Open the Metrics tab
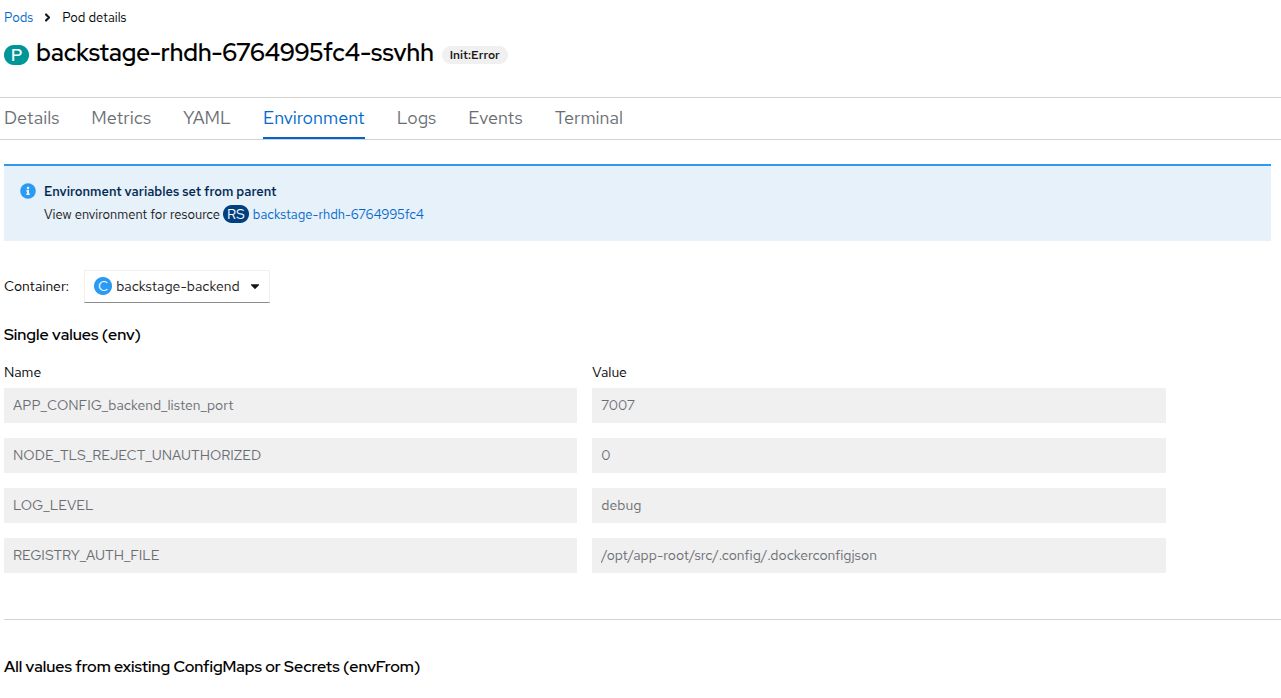The width and height of the screenshot is (1281, 698). tap(121, 118)
